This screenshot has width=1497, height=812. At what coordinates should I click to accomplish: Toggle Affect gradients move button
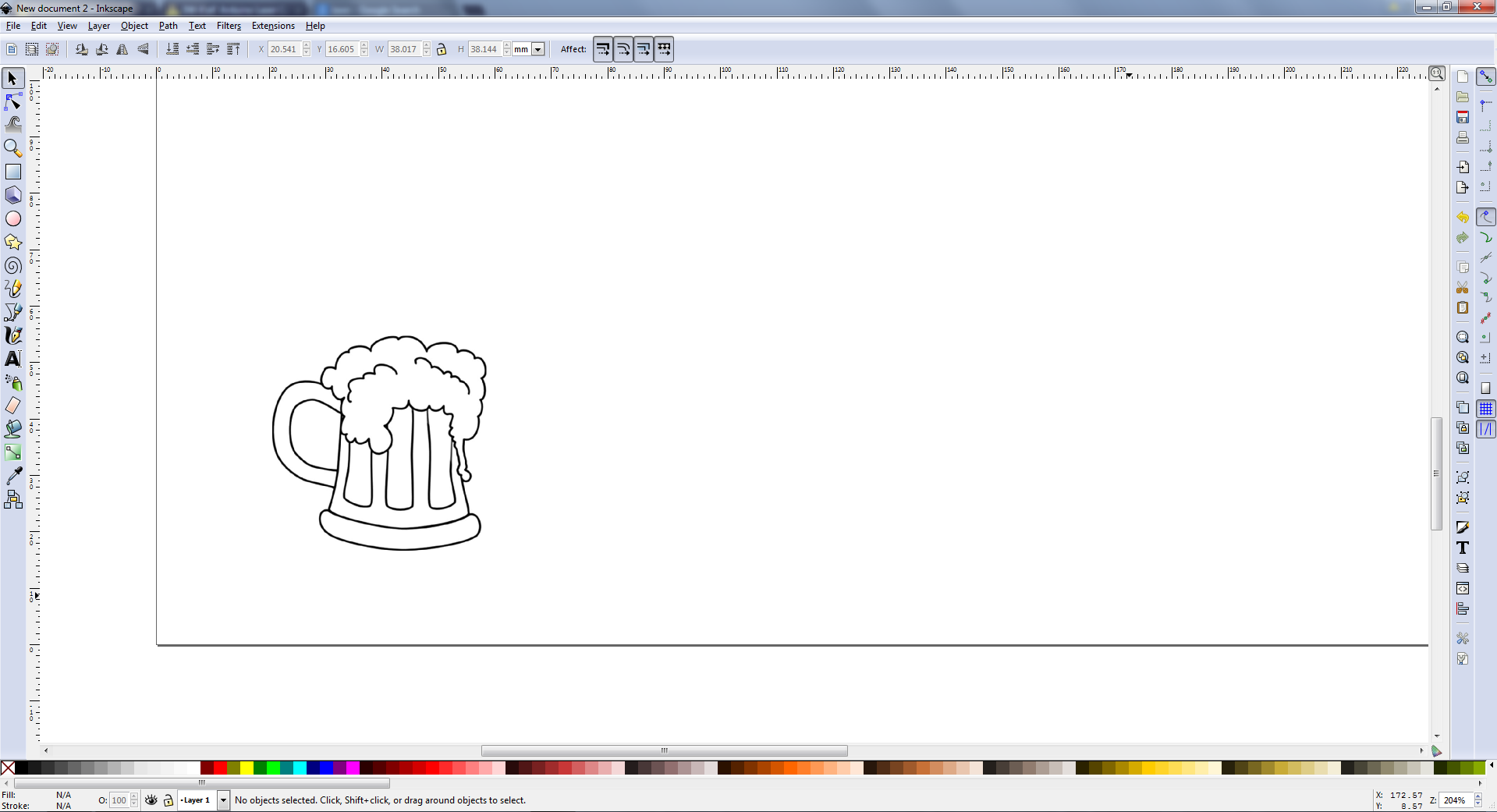[x=644, y=49]
